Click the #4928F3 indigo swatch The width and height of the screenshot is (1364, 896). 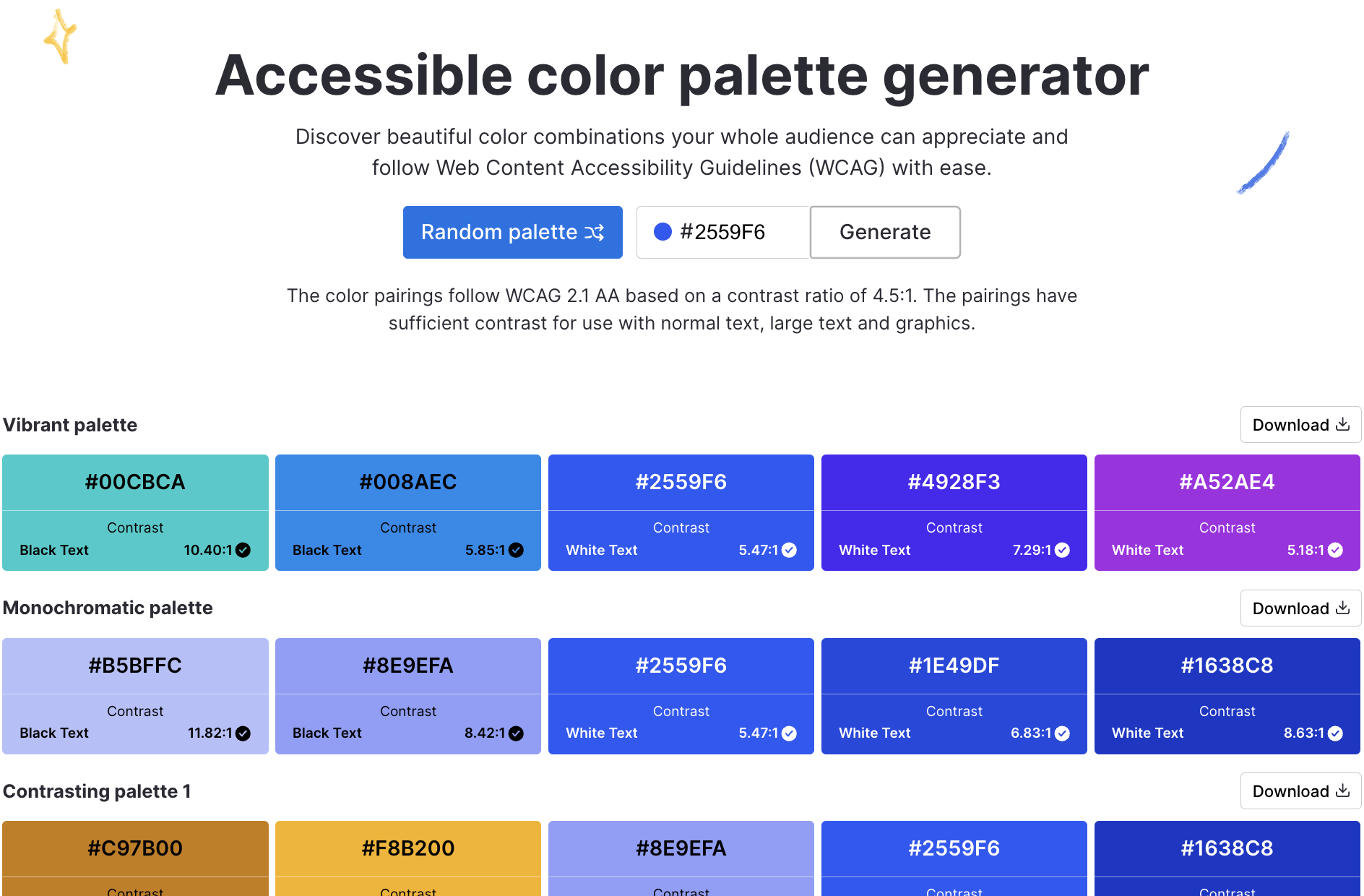(954, 482)
